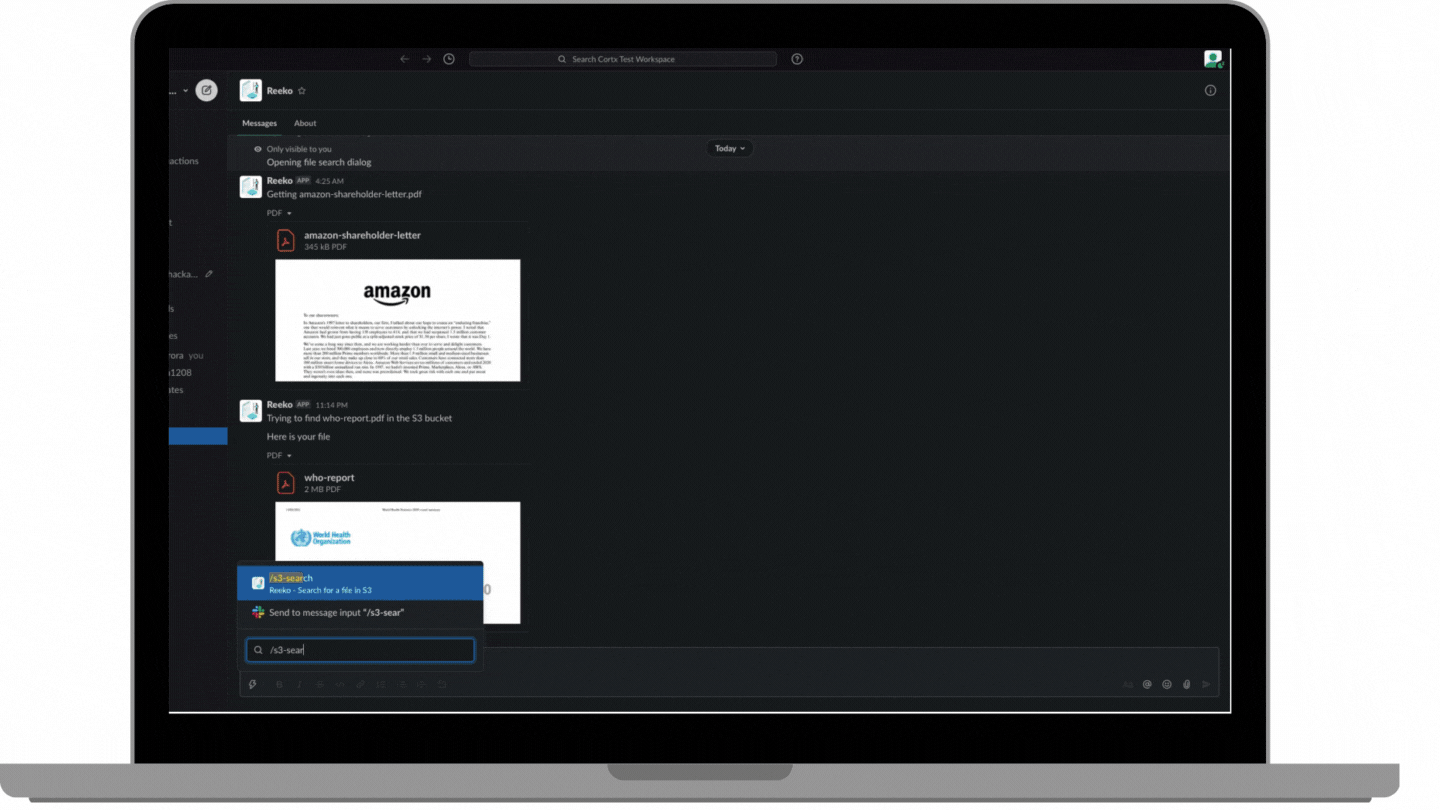Click Reeko app avatar in header
The height and width of the screenshot is (810, 1440).
pyautogui.click(x=251, y=90)
